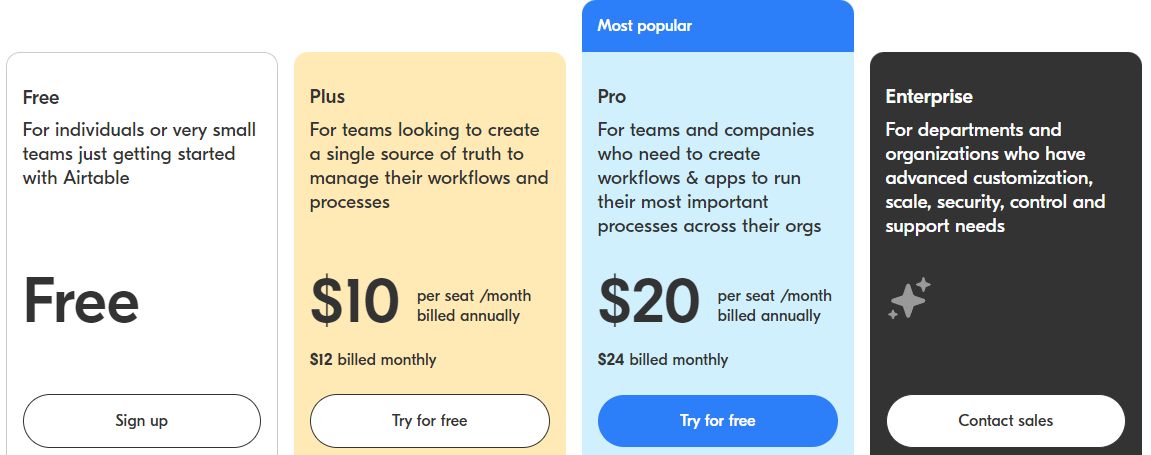
Task: Click the Free plan heading
Action: point(41,97)
